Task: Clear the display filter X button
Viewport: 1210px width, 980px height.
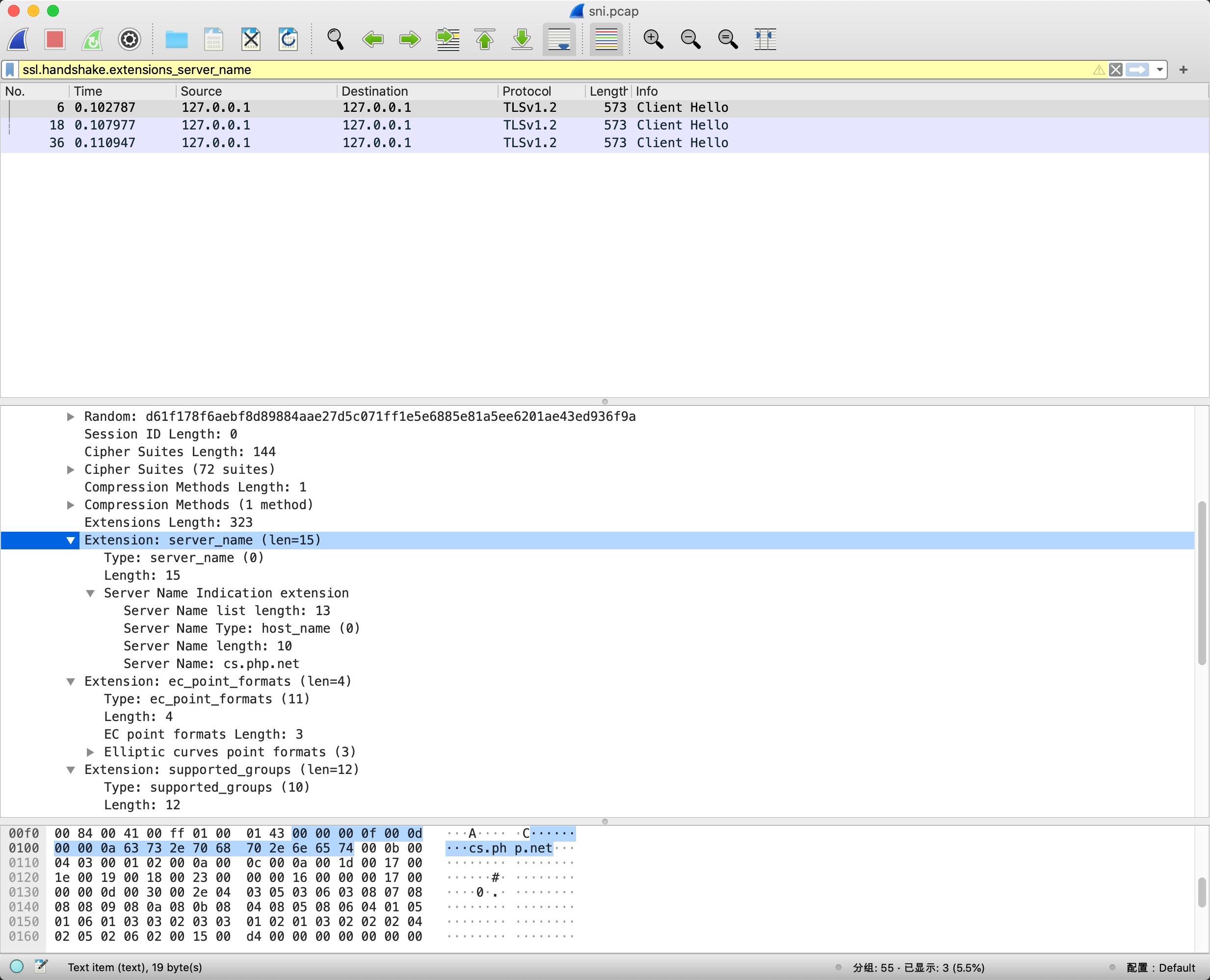Action: click(x=1115, y=70)
